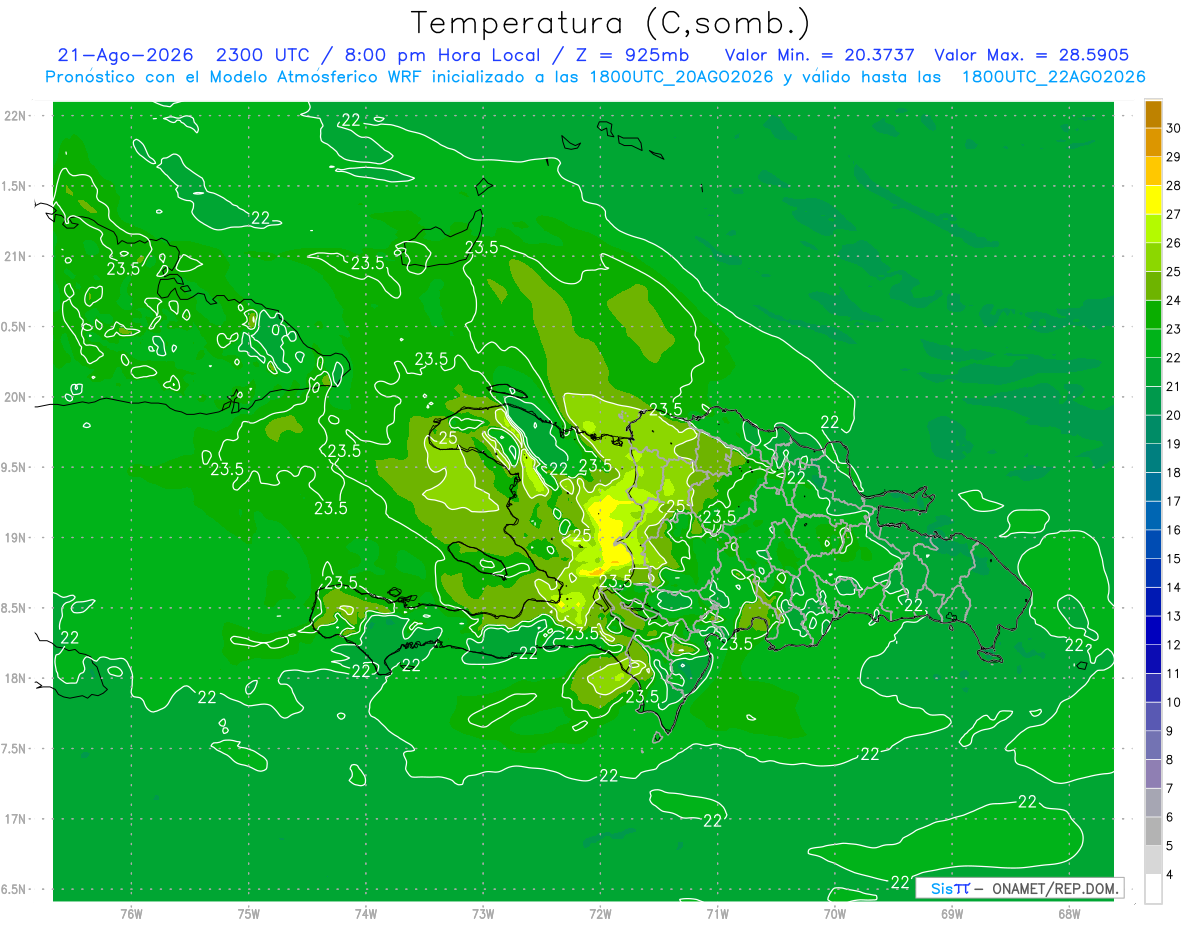Viewport: 1200px width, 927px height.
Task: Click the '9' label on the color scale
Action: pyautogui.click(x=1171, y=731)
